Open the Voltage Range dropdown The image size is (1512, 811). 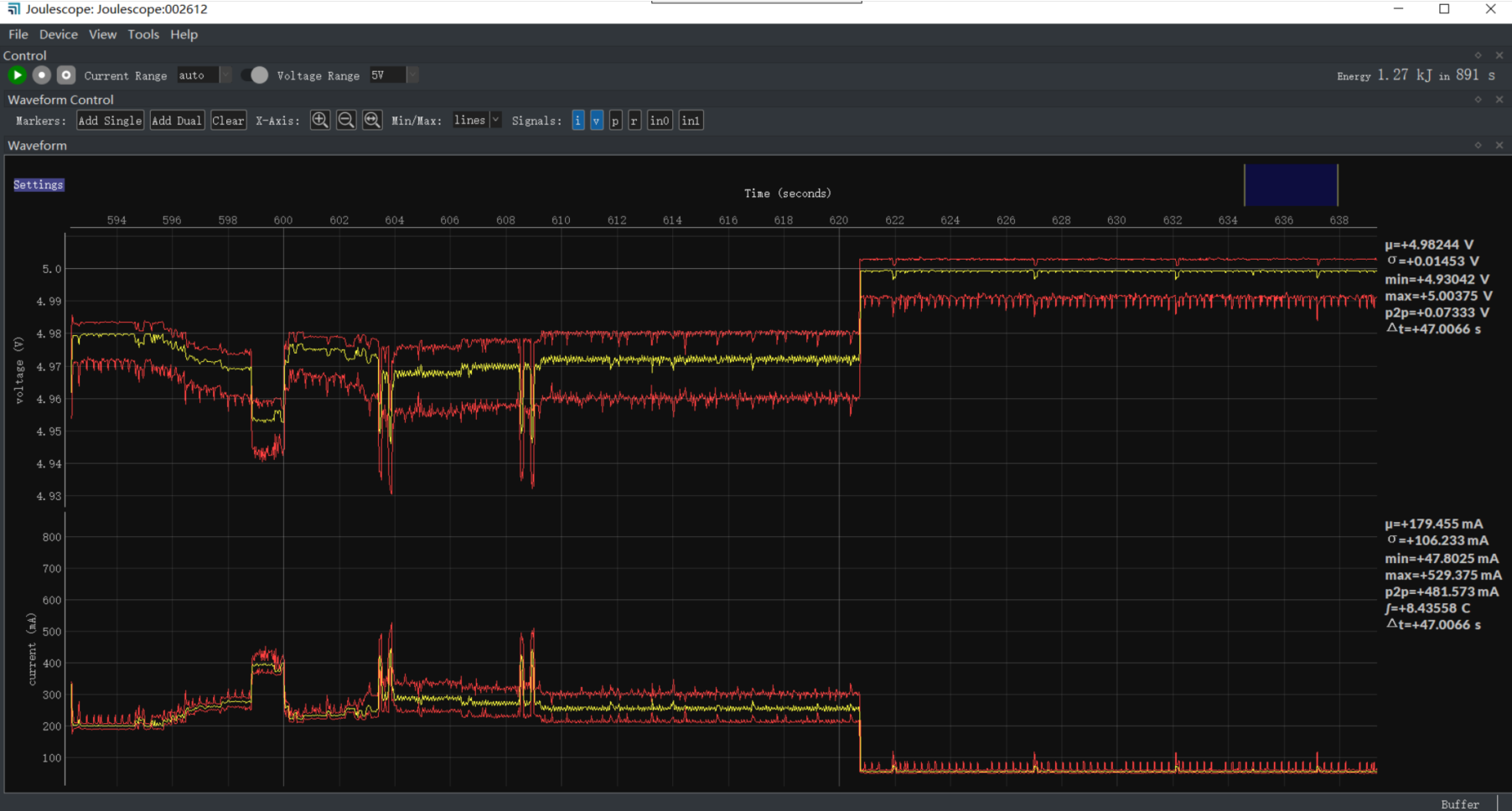pyautogui.click(x=393, y=75)
